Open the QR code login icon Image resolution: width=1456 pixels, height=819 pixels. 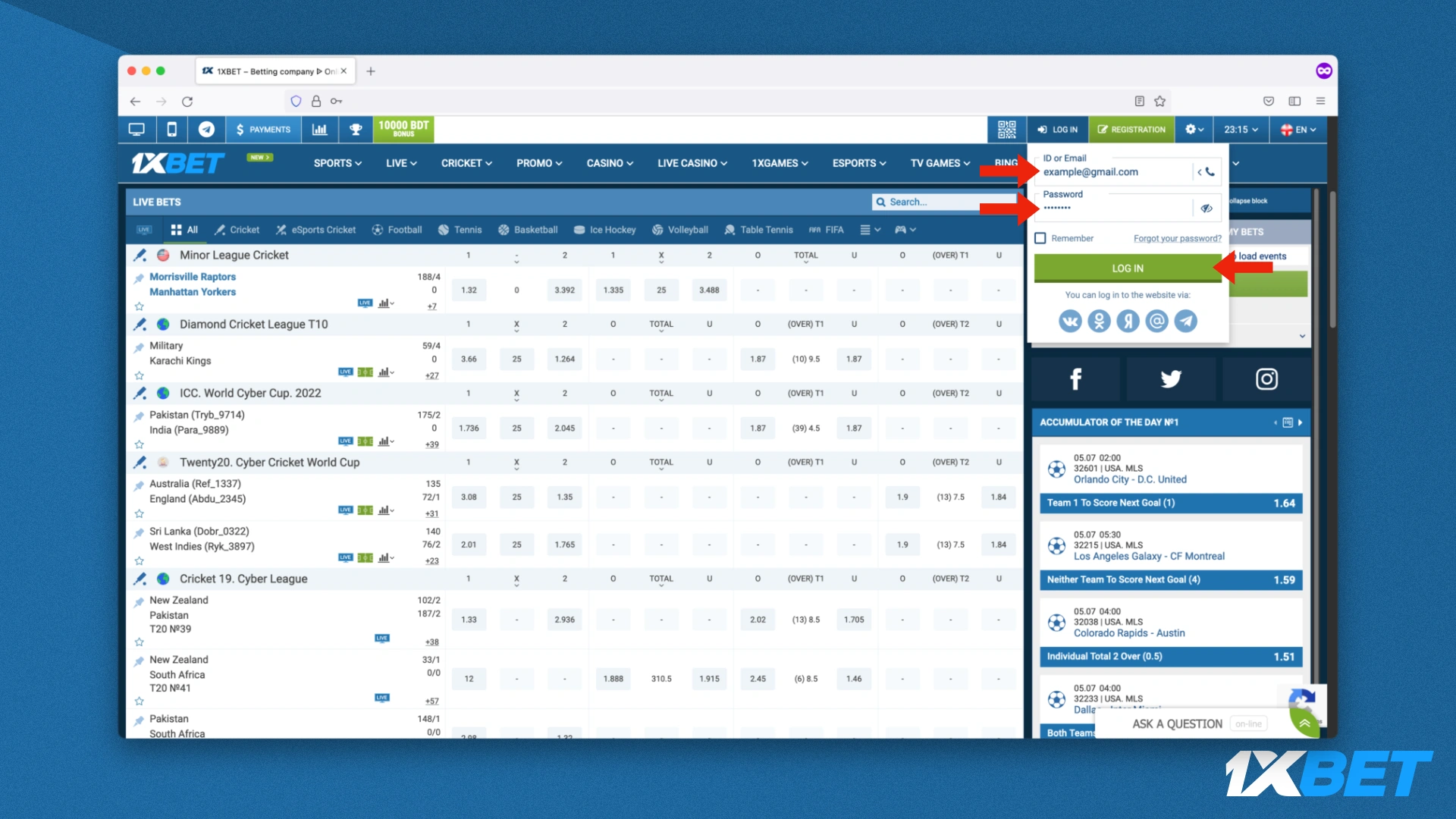point(1006,130)
